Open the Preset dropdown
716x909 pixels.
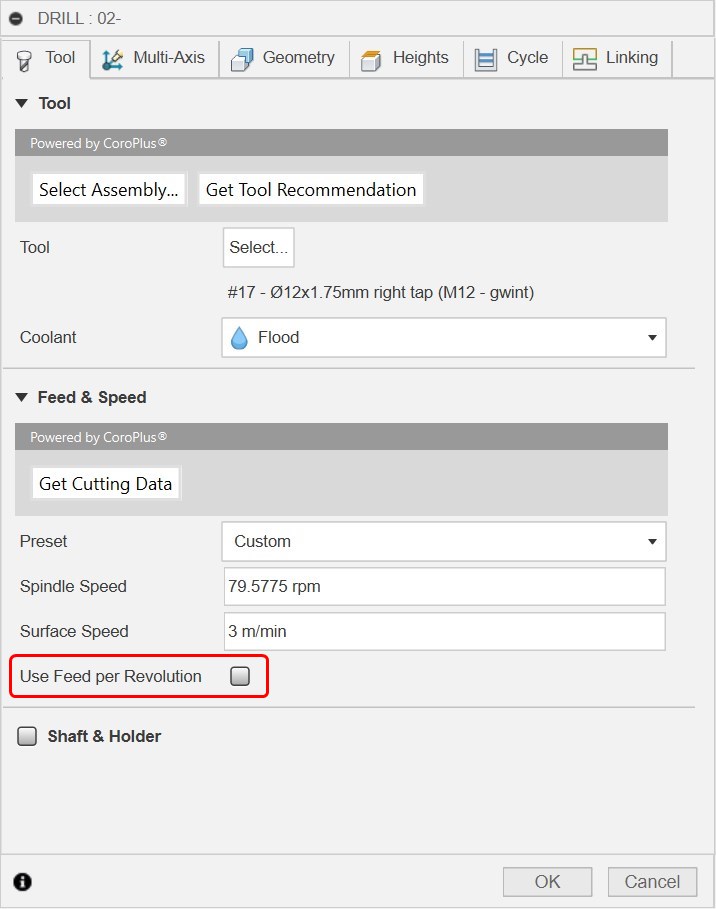(443, 542)
